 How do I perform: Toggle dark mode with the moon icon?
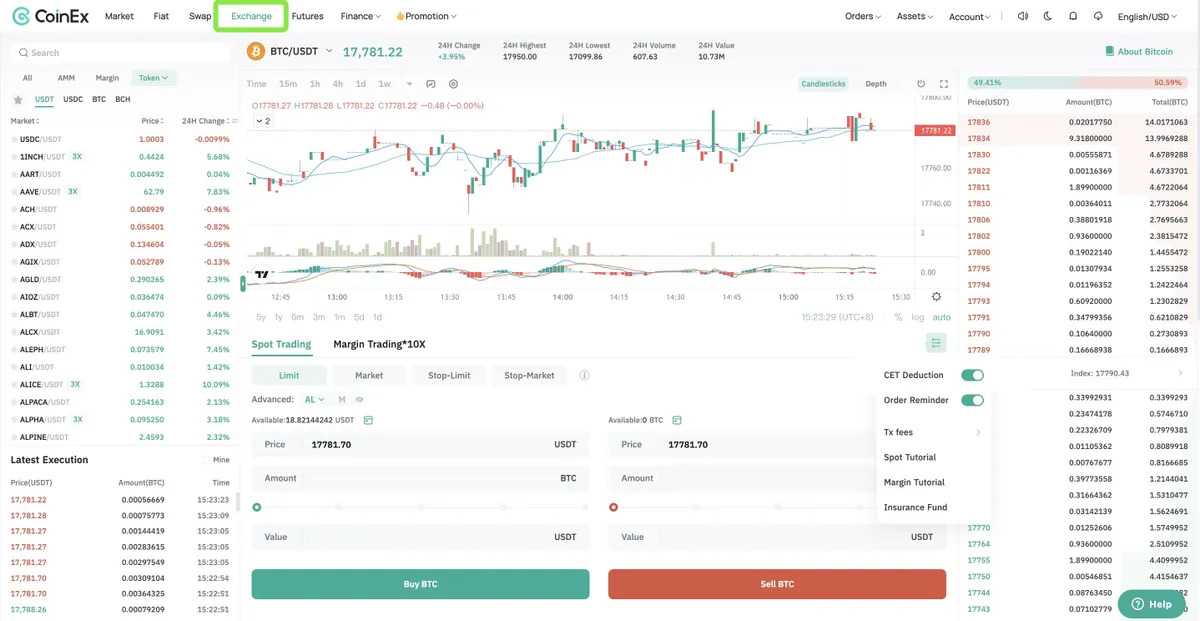(x=1047, y=16)
